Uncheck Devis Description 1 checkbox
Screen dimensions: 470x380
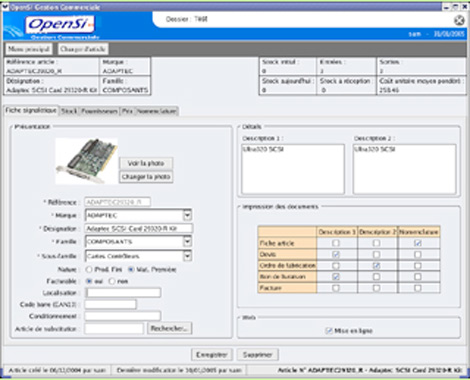click(x=336, y=254)
